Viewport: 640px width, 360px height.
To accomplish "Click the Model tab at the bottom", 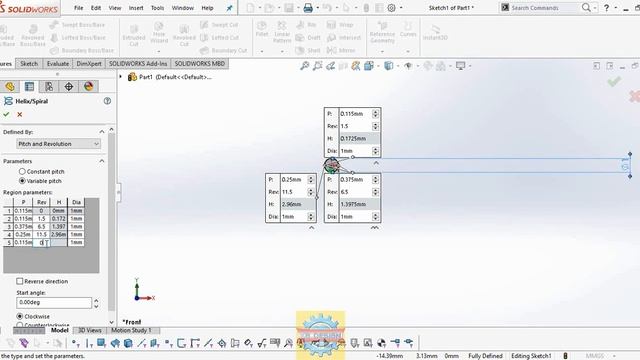I will point(60,330).
